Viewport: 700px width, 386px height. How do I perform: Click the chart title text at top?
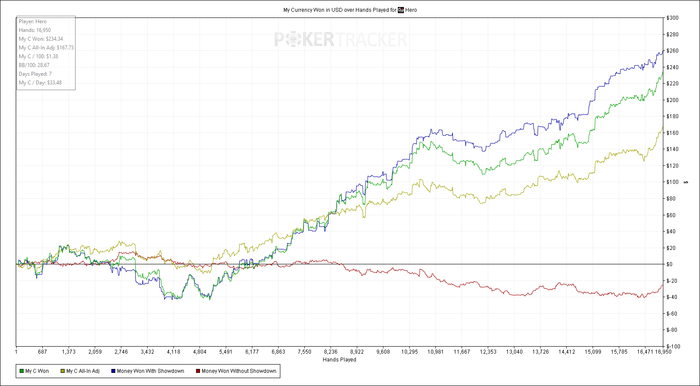(x=350, y=9)
